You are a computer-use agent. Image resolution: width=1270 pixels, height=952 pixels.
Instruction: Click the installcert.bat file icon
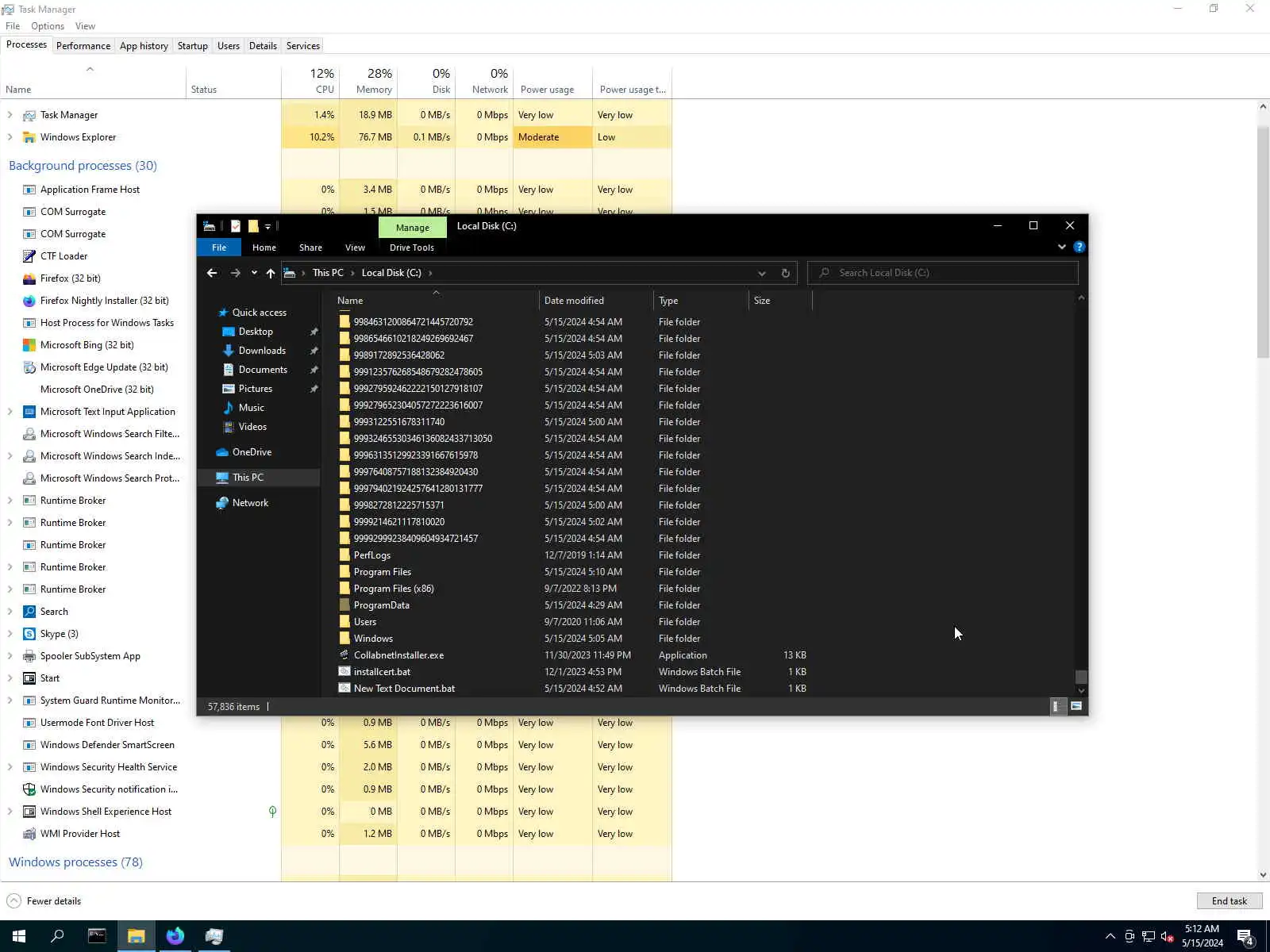coord(344,672)
